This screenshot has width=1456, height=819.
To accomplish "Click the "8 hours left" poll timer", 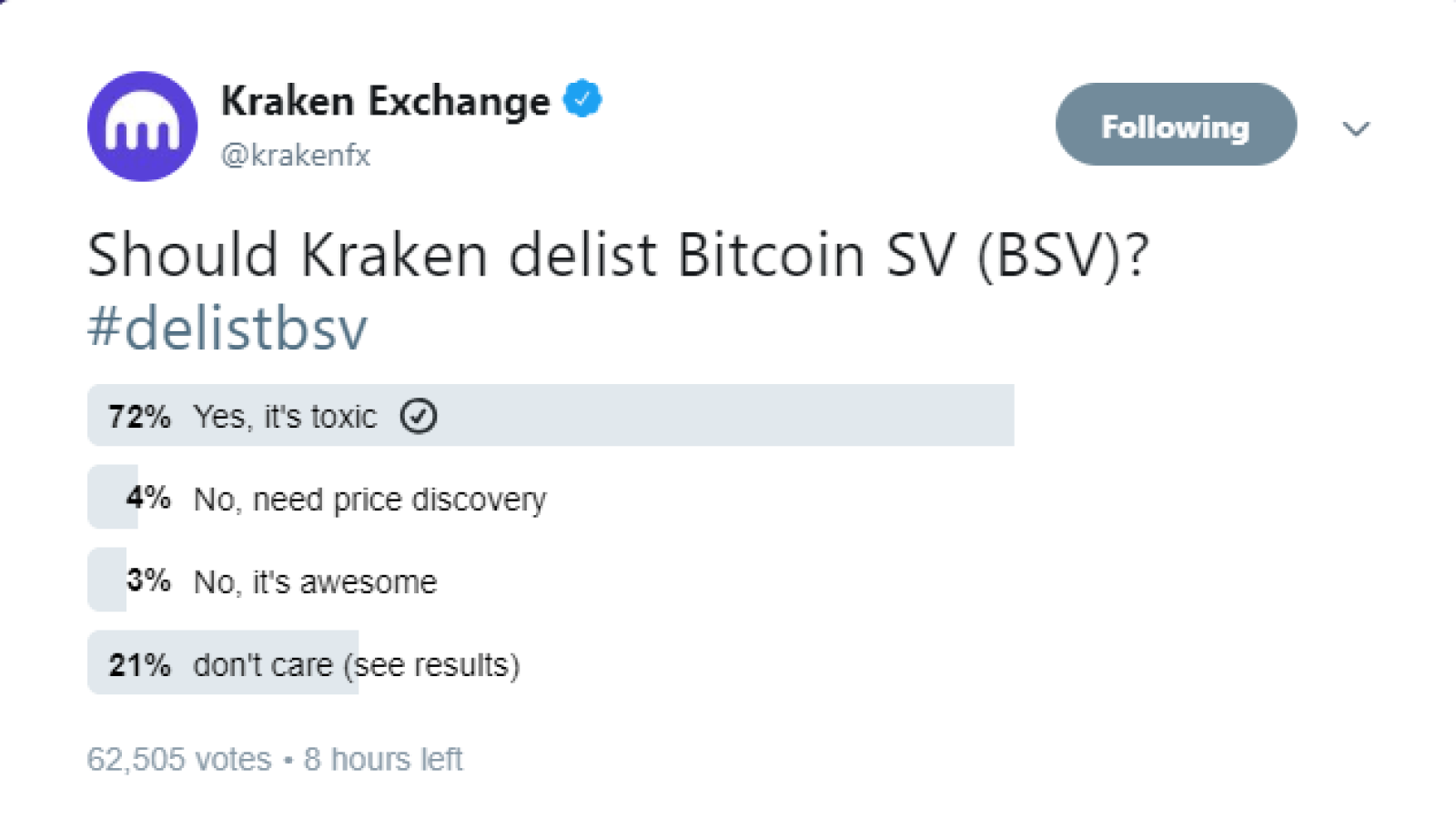I will point(383,759).
